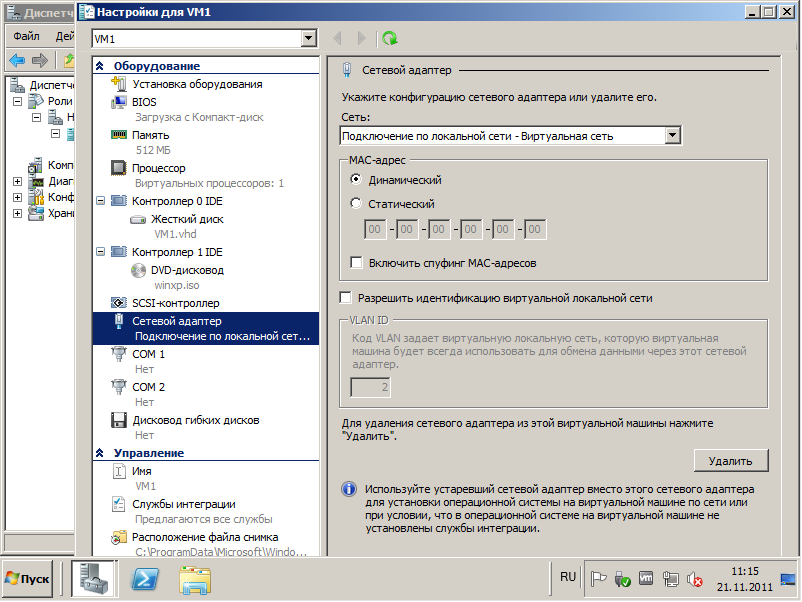802x602 pixels.
Task: Enable Включить спуфинг MAC-адресов checkbox
Action: coord(356,263)
